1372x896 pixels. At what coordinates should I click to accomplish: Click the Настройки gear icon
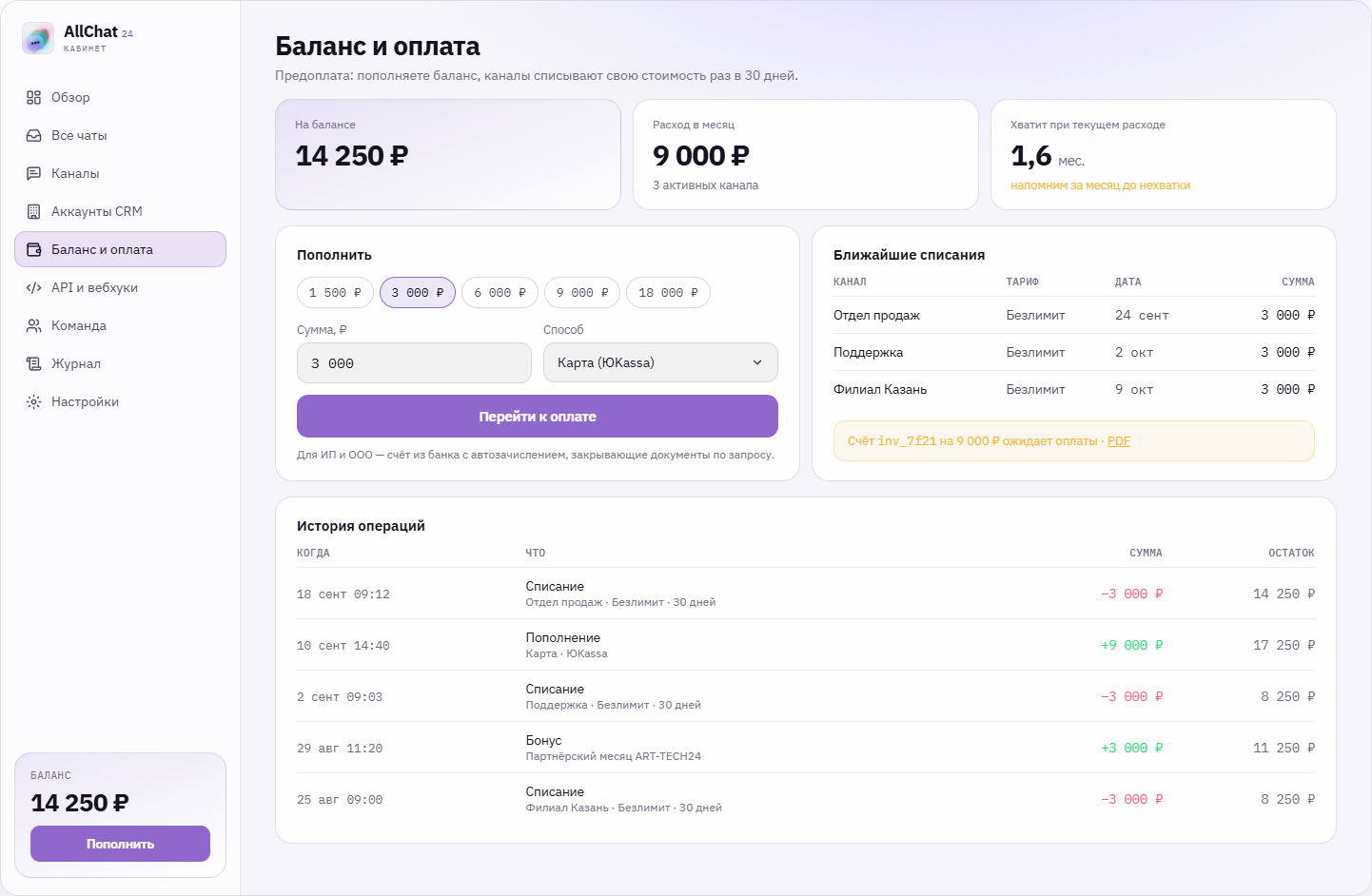click(34, 401)
